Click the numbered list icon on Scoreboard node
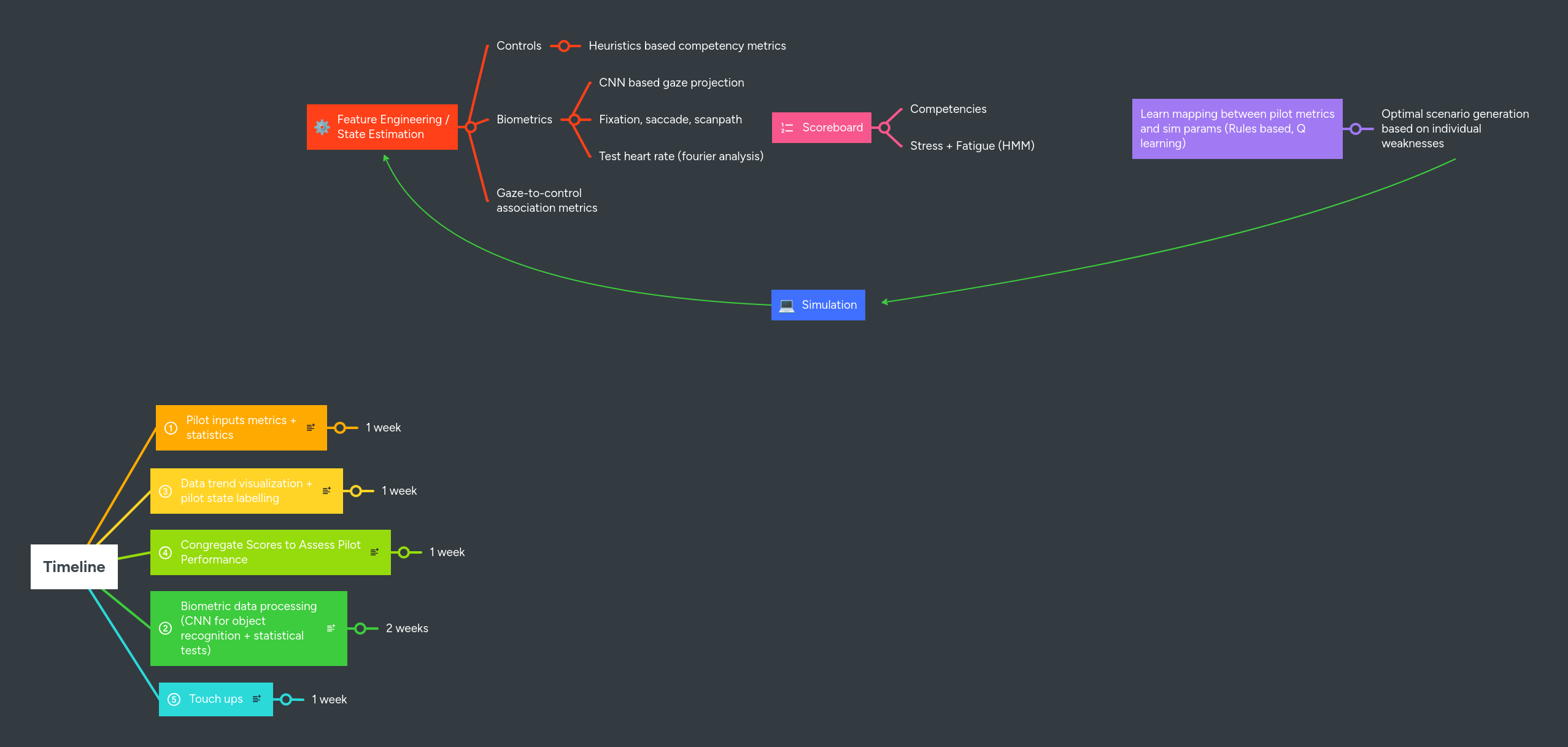This screenshot has height=747, width=1568. click(x=787, y=128)
